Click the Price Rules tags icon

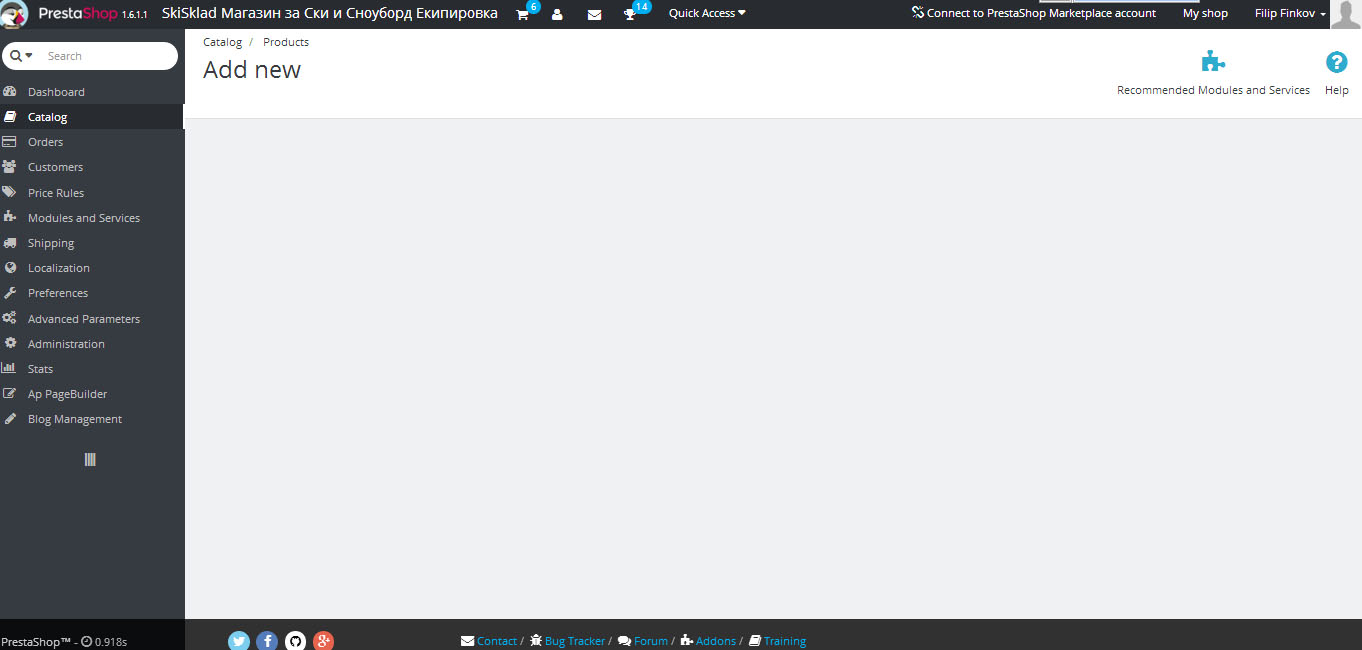click(x=9, y=192)
